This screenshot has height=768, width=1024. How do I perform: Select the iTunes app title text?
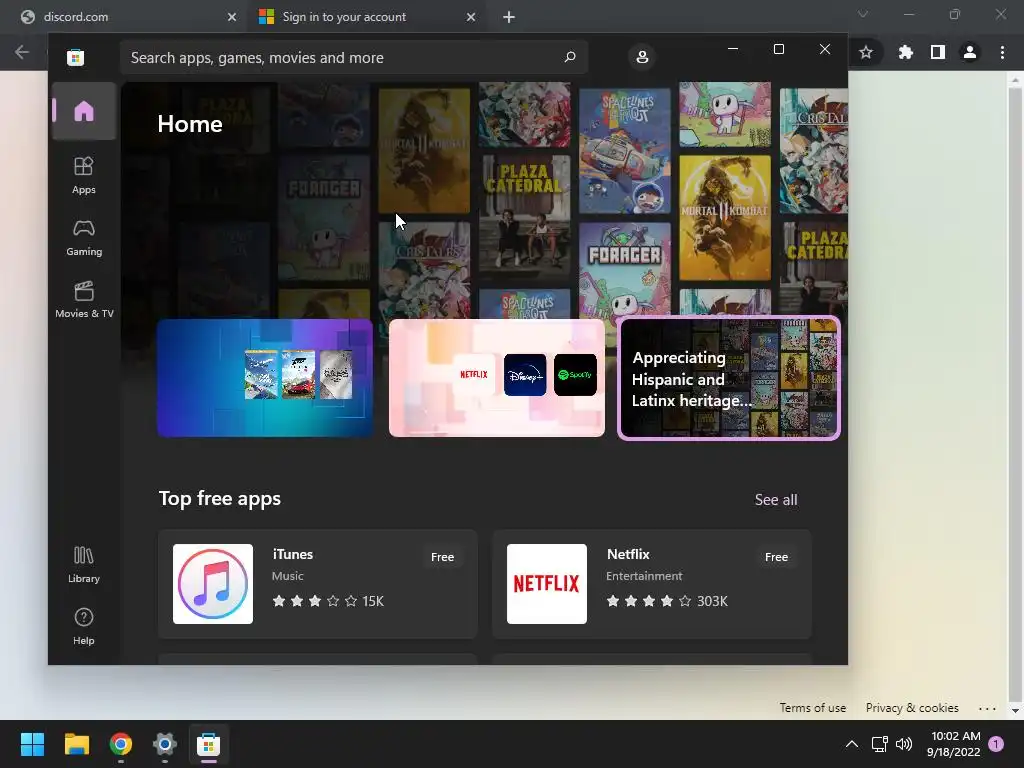click(293, 554)
